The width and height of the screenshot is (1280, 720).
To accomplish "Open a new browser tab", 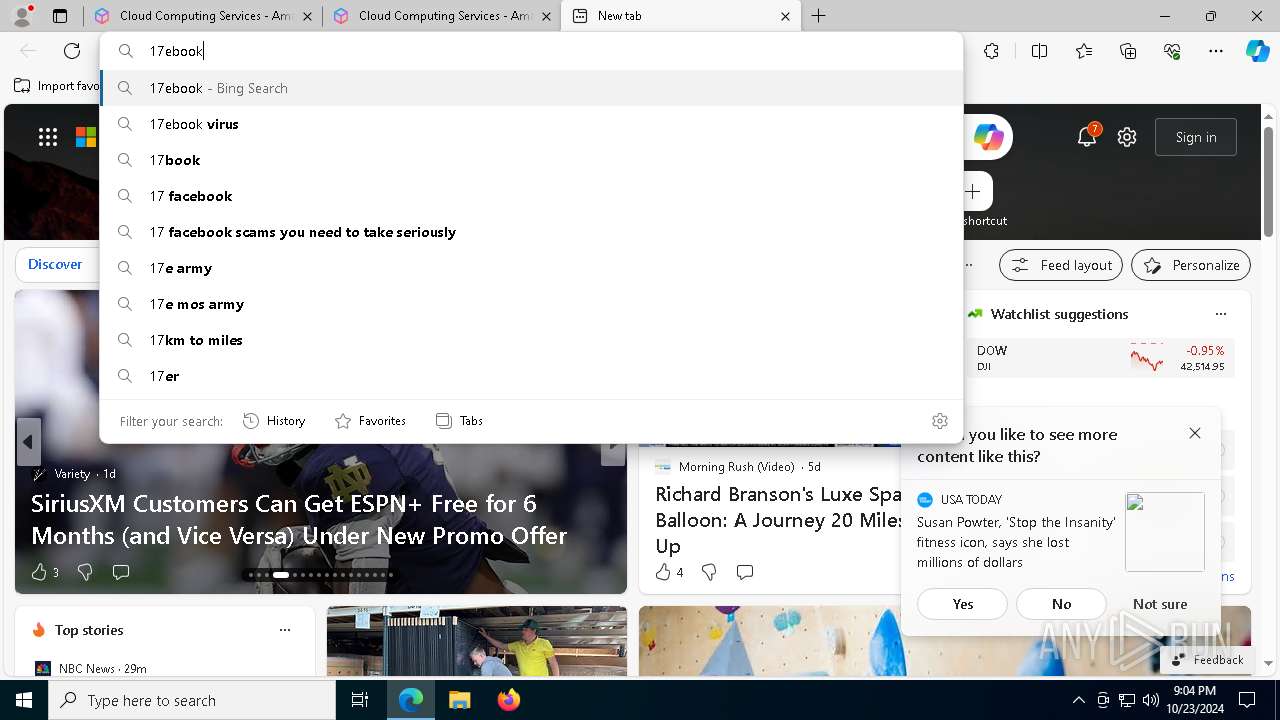I will pyautogui.click(x=818, y=16).
